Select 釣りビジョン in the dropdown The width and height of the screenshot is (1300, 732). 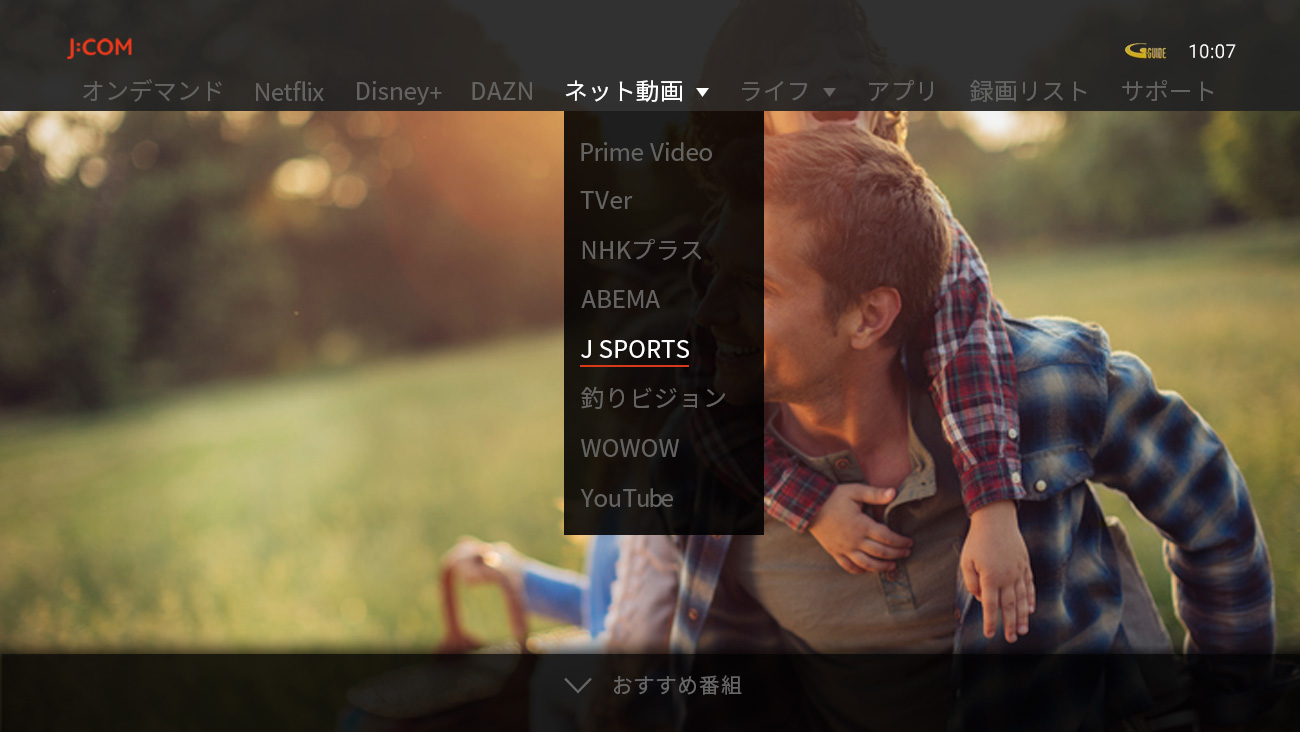tap(653, 398)
